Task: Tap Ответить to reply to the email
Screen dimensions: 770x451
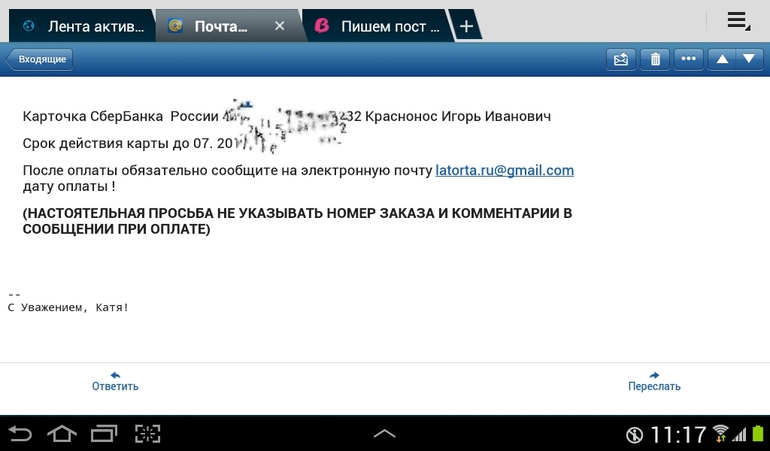Action: coord(115,380)
